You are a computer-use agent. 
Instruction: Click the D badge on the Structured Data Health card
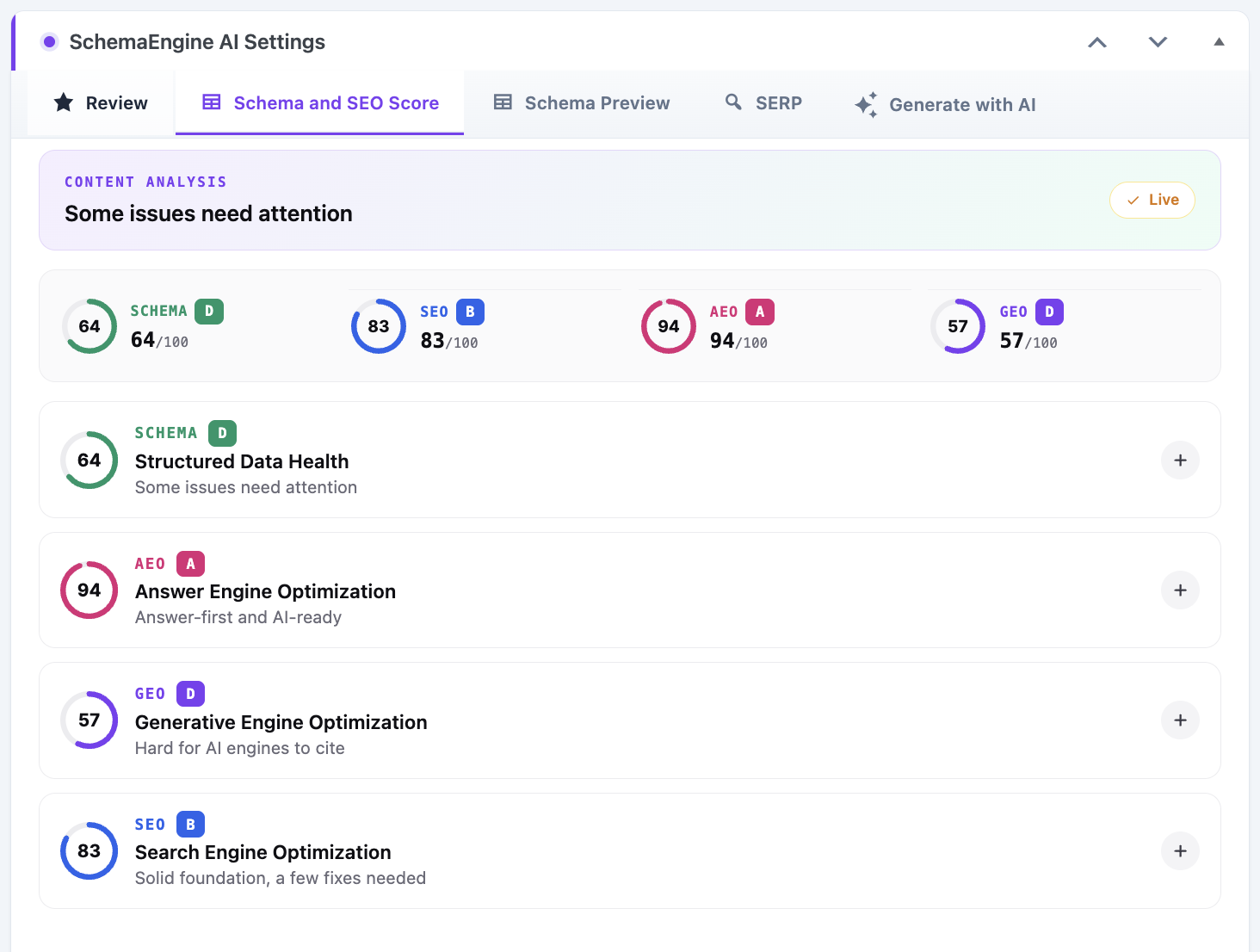point(222,433)
